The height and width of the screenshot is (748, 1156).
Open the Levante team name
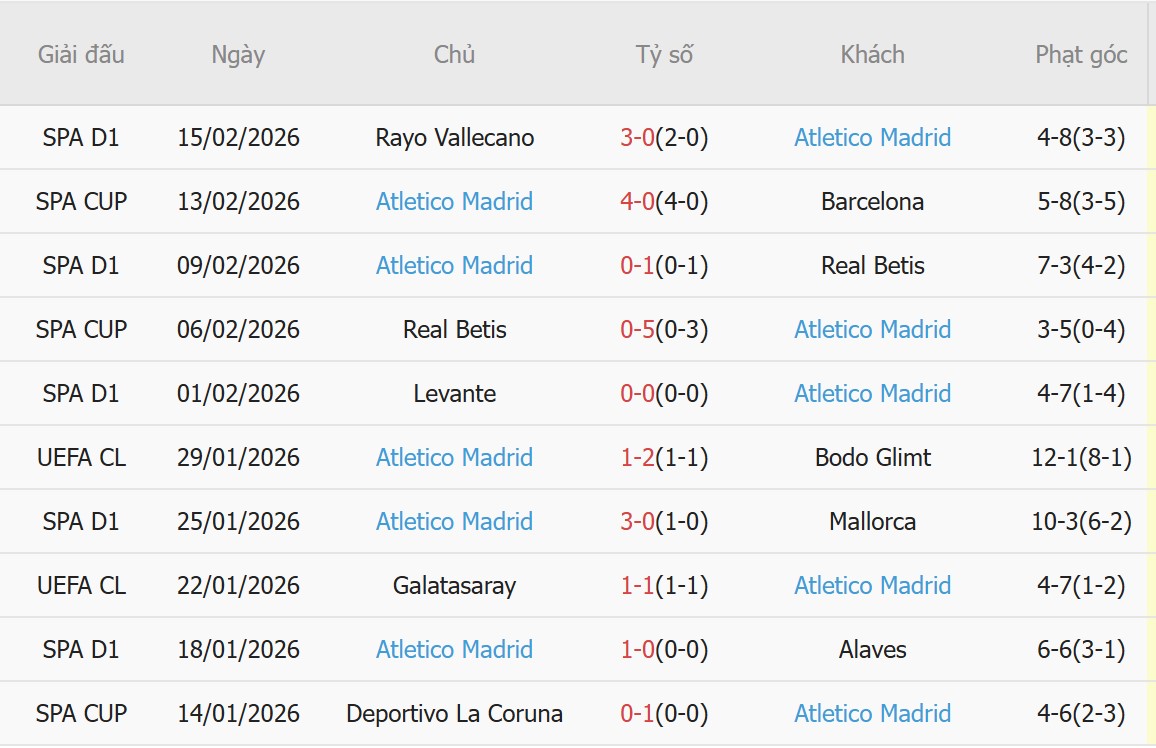click(454, 394)
